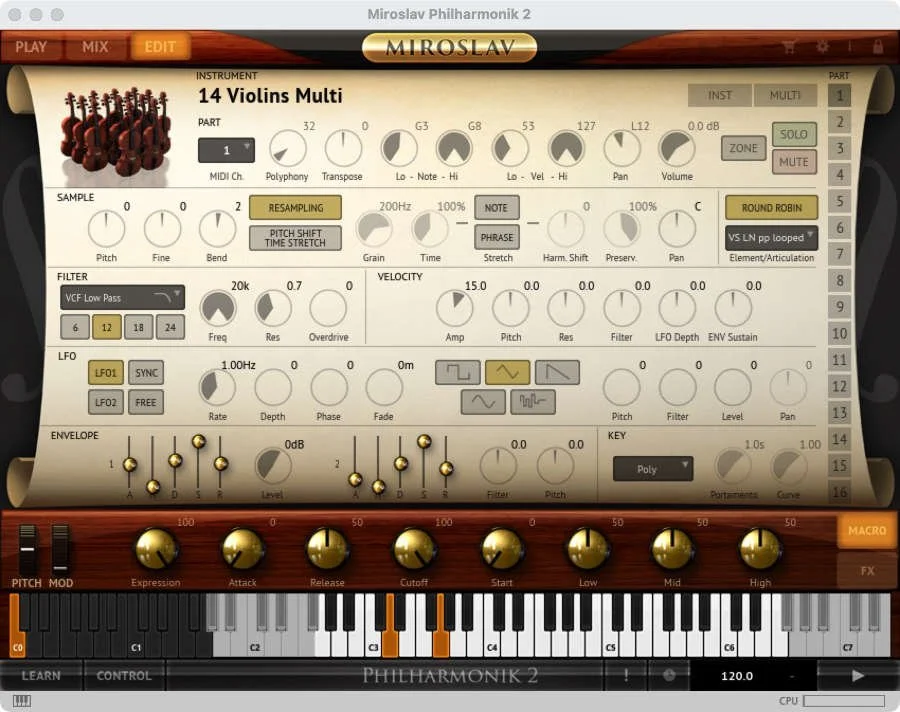The height and width of the screenshot is (712, 900).
Task: Click the Grain knob
Action: [374, 229]
